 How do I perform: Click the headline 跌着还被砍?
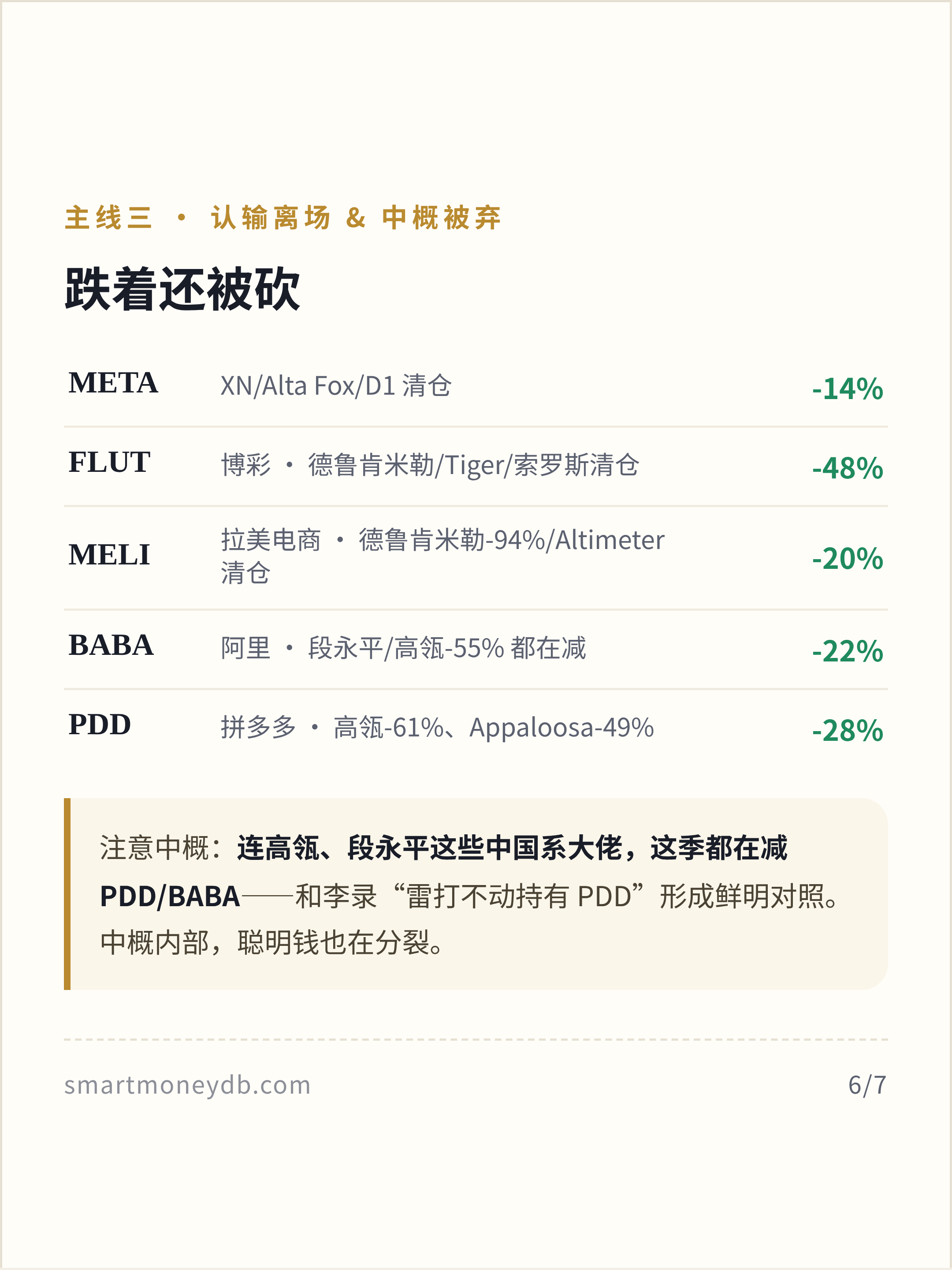click(x=182, y=289)
